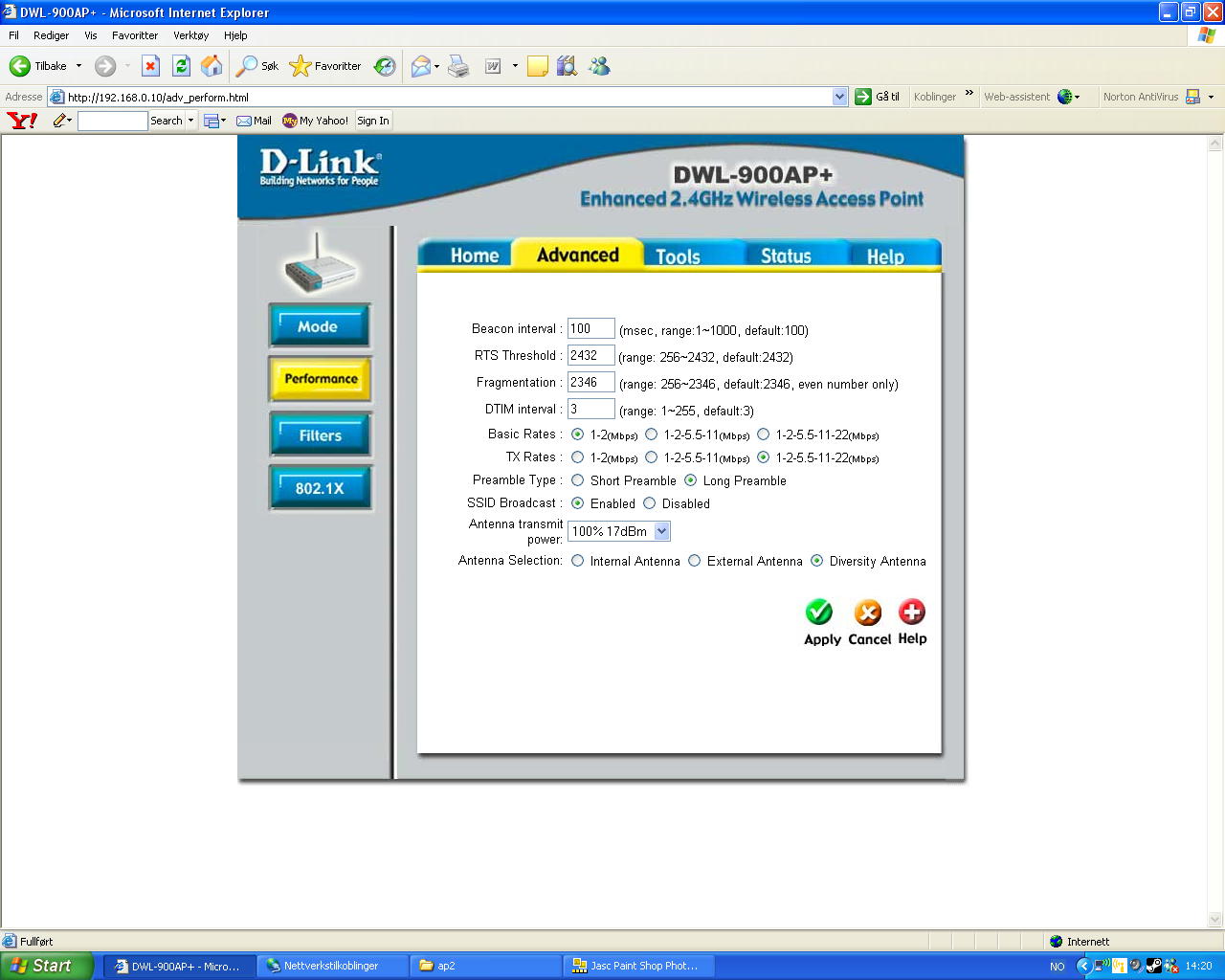Click the Mail envelope toolbar icon

tap(421, 66)
